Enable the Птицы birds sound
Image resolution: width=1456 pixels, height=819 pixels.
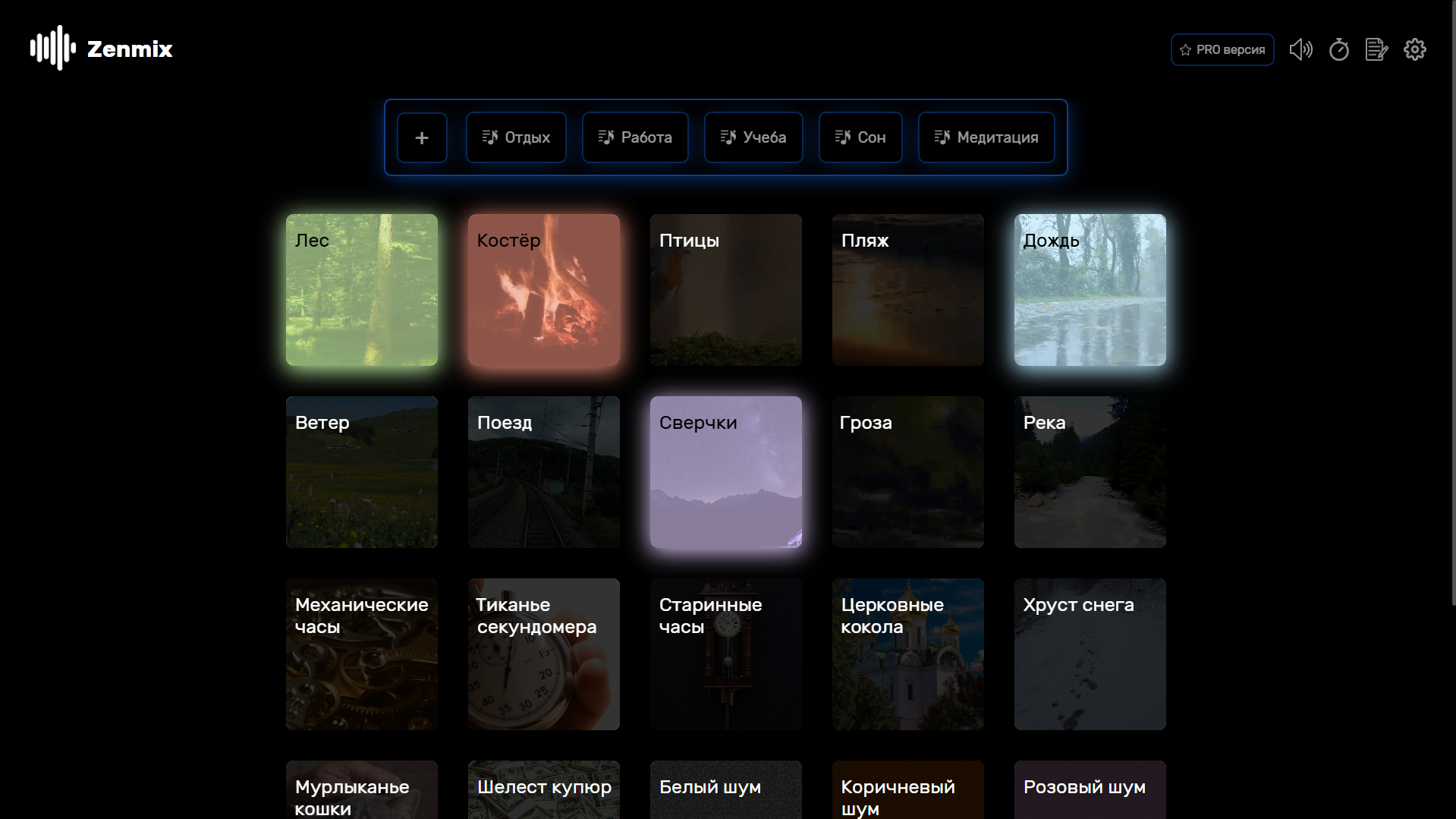click(726, 290)
